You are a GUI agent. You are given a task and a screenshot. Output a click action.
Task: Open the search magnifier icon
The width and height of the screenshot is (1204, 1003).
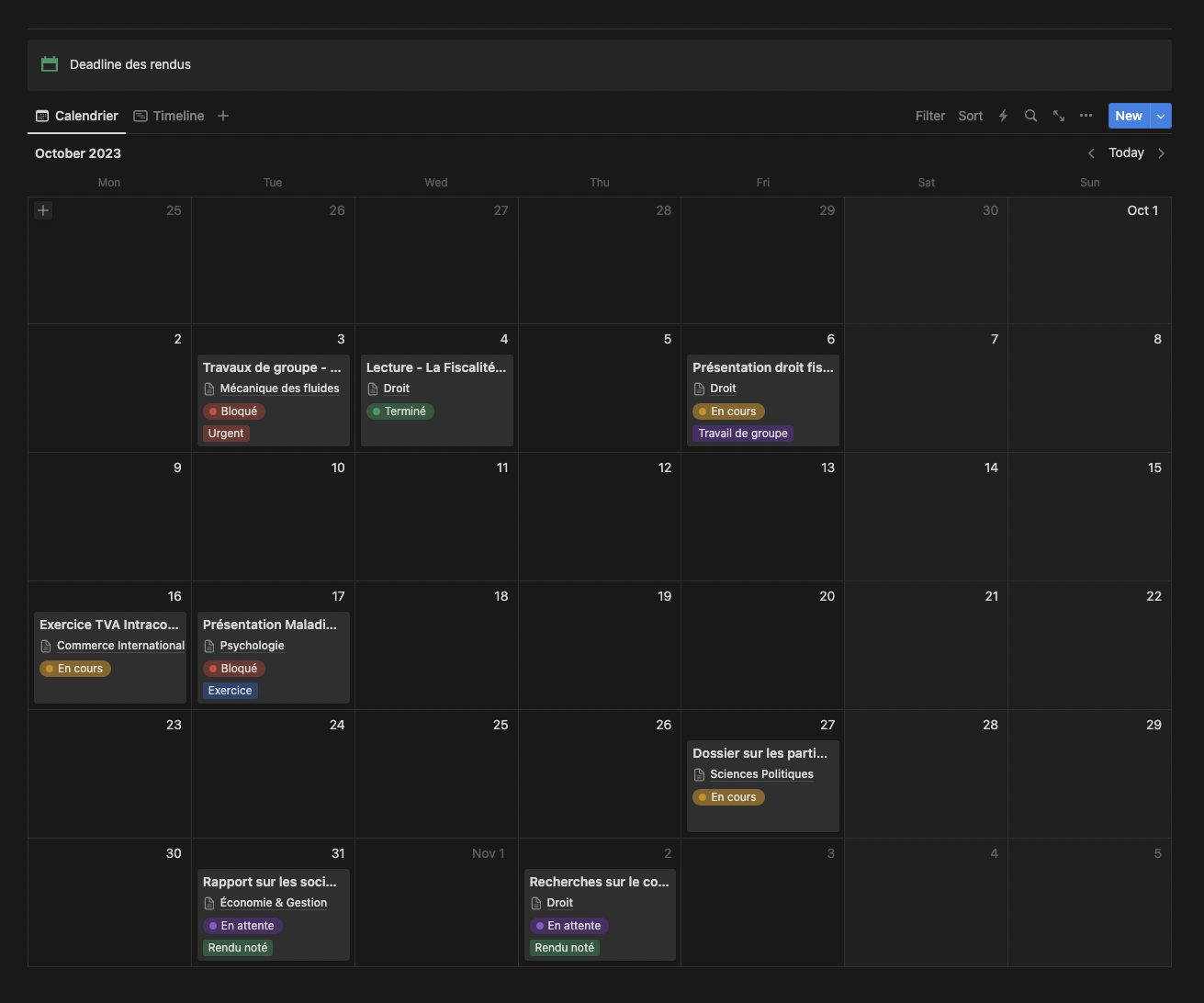(x=1030, y=116)
